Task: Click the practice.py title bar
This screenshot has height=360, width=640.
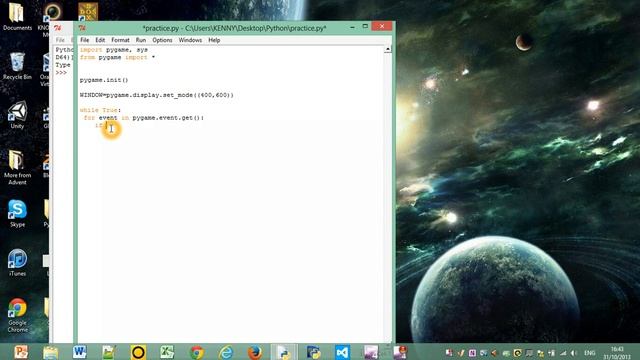Action: [x=234, y=28]
